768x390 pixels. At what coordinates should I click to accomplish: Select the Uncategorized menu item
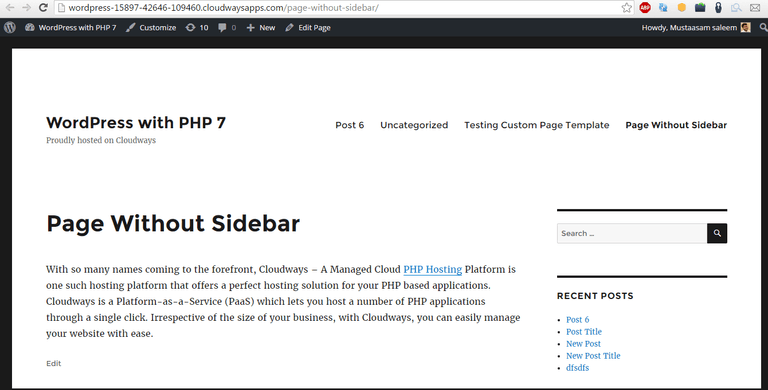tap(414, 125)
